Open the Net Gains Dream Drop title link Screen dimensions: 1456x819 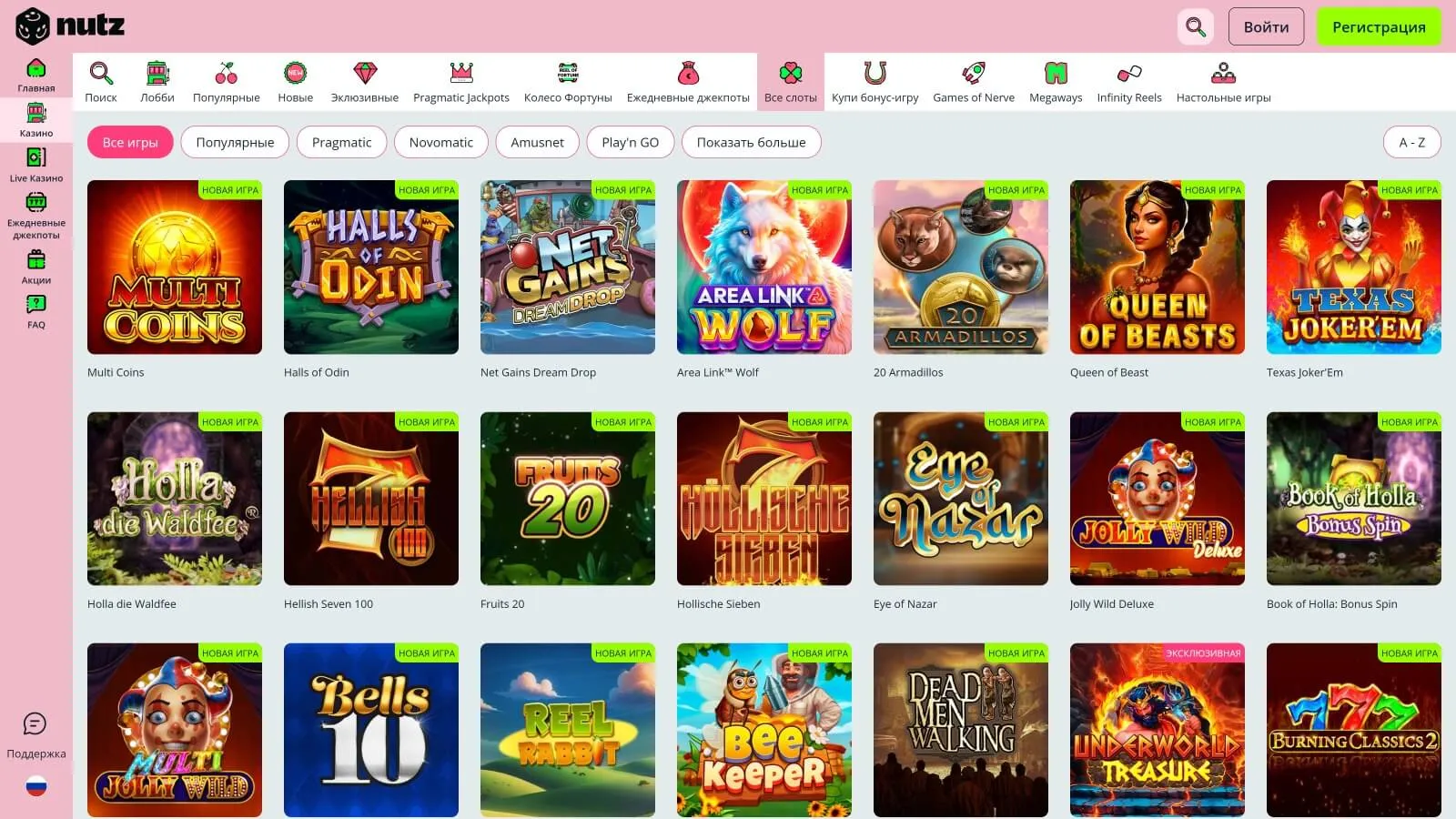[x=538, y=372]
